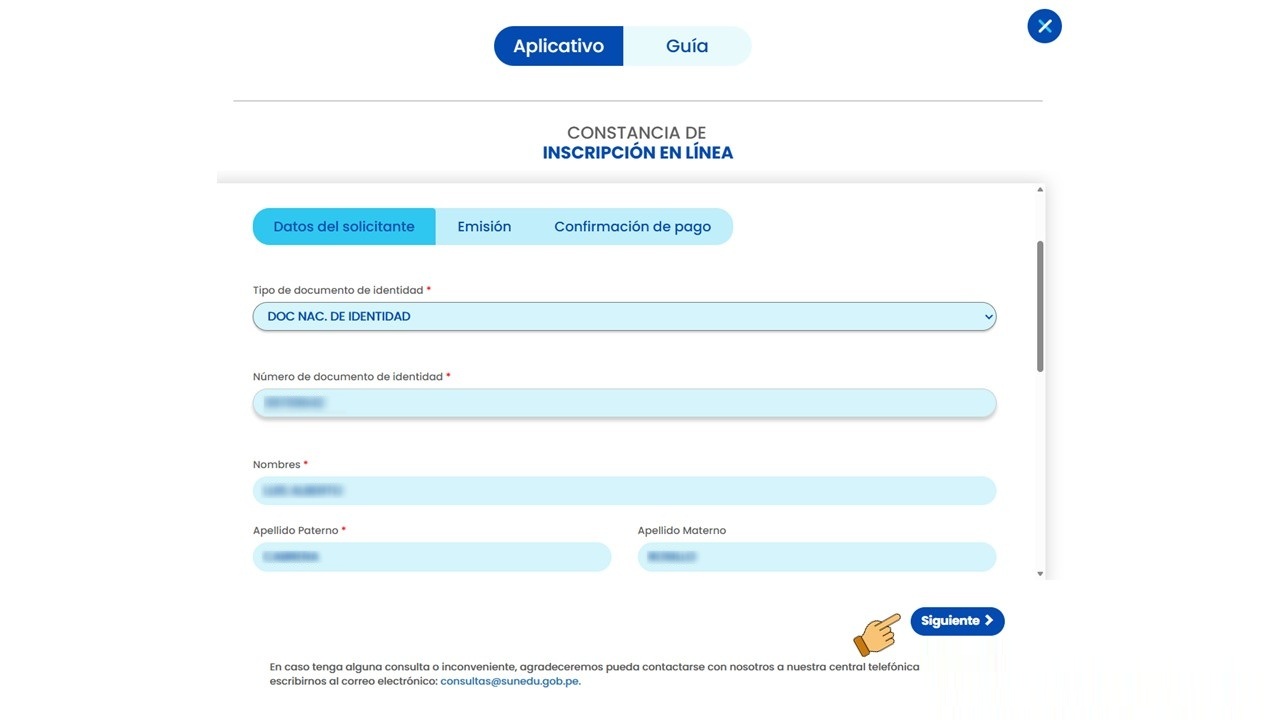Select the Datos del solicitante tab

pos(343,226)
